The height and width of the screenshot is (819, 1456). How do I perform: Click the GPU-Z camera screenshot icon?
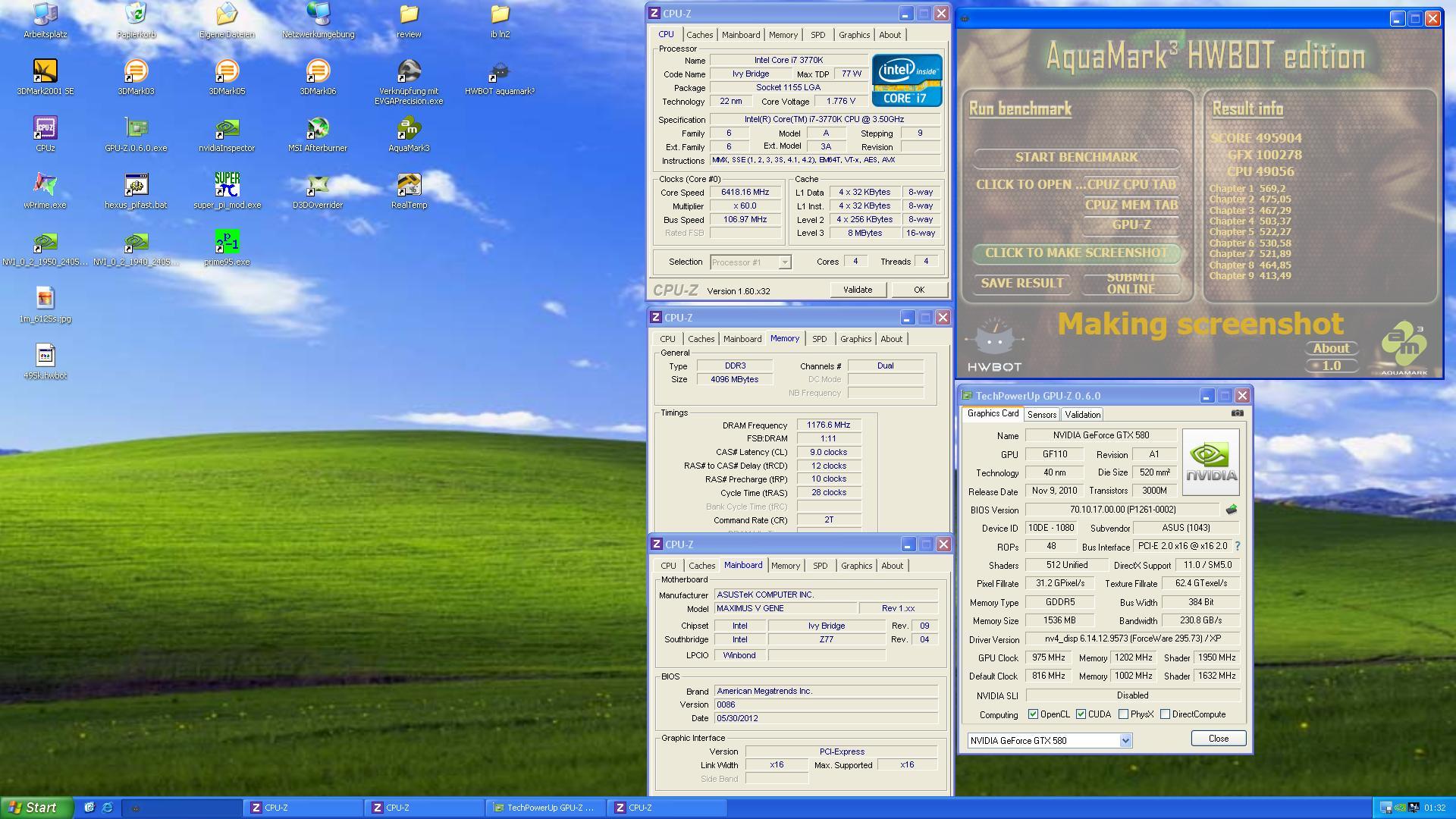[1237, 413]
